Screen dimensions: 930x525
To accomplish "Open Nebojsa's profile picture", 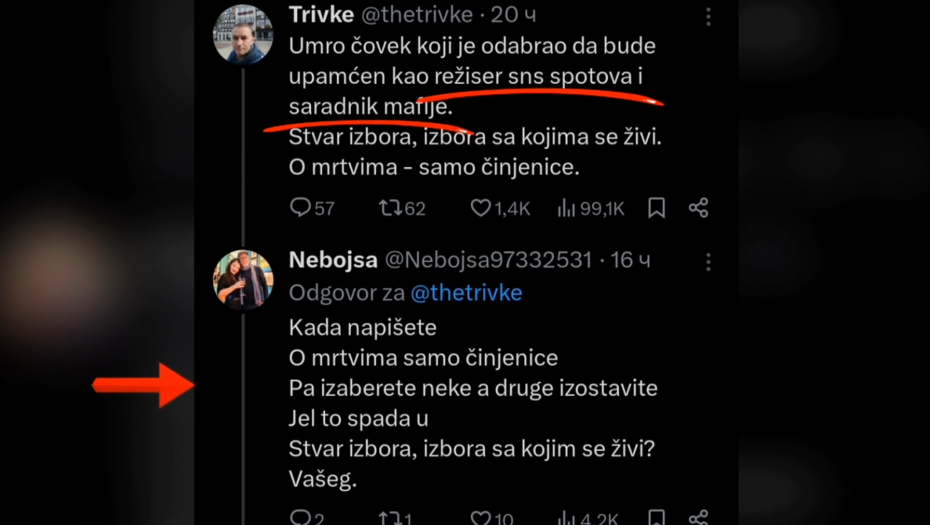I will pyautogui.click(x=243, y=279).
